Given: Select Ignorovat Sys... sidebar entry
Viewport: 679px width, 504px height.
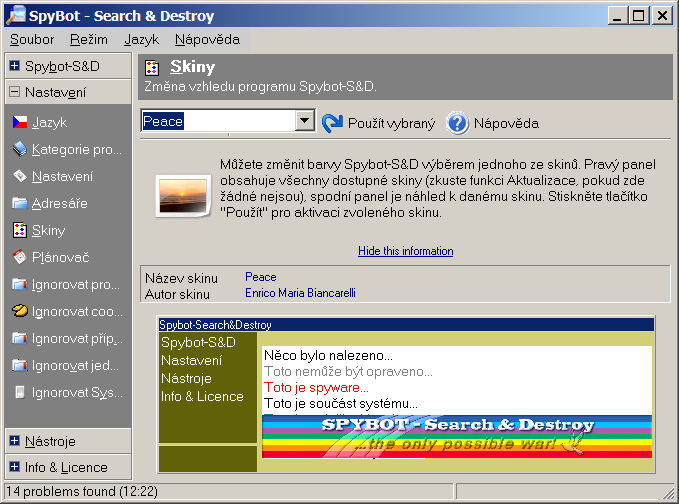Looking at the screenshot, I should coord(77,392).
